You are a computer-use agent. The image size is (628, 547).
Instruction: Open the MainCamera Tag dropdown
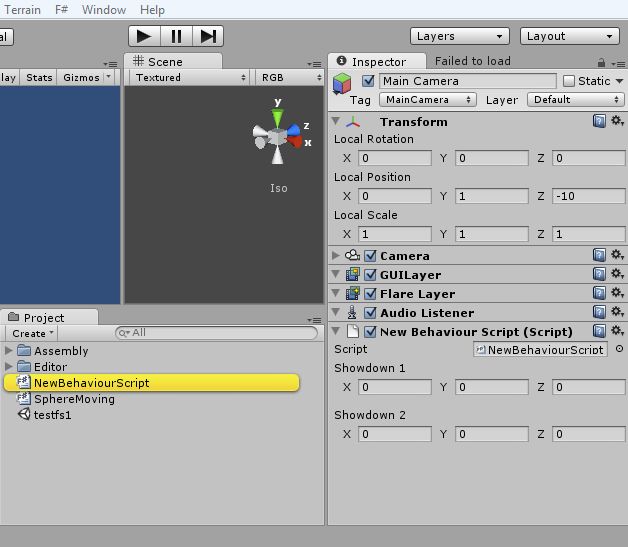(x=428, y=100)
